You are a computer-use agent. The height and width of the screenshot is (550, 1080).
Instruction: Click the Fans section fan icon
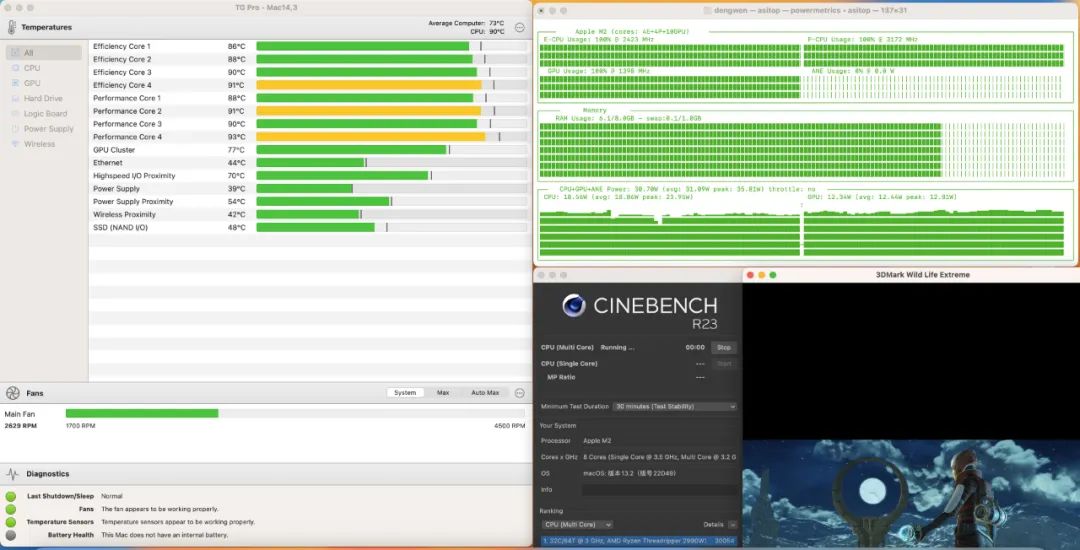click(12, 393)
